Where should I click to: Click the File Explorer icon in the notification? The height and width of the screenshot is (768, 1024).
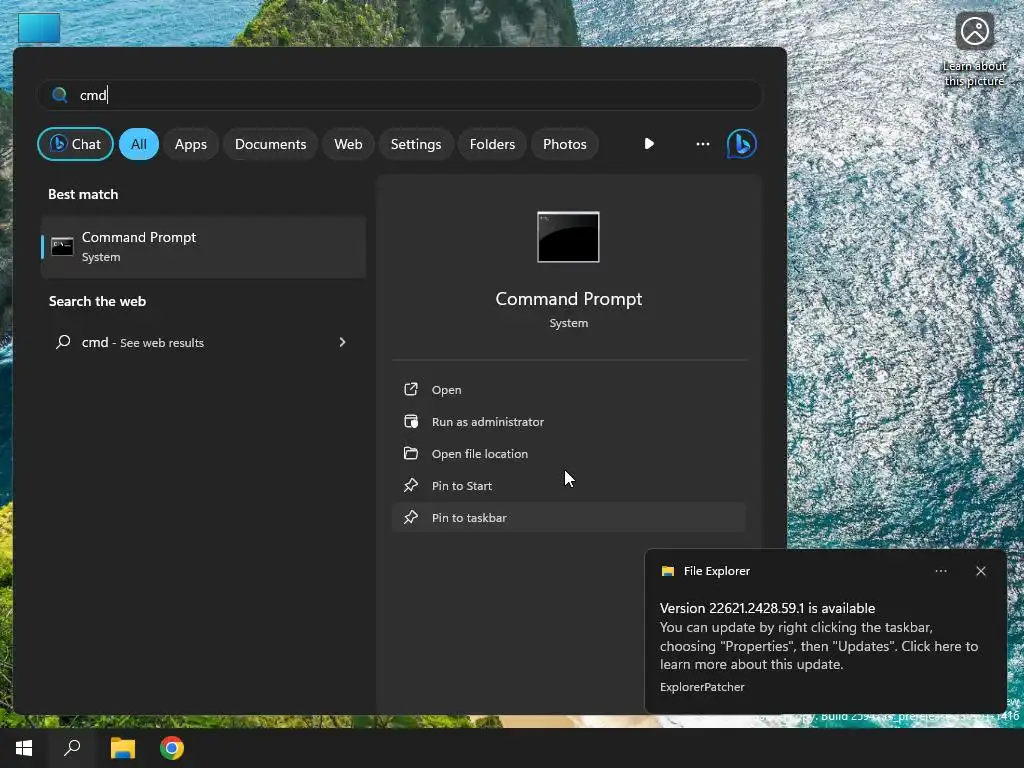[667, 571]
